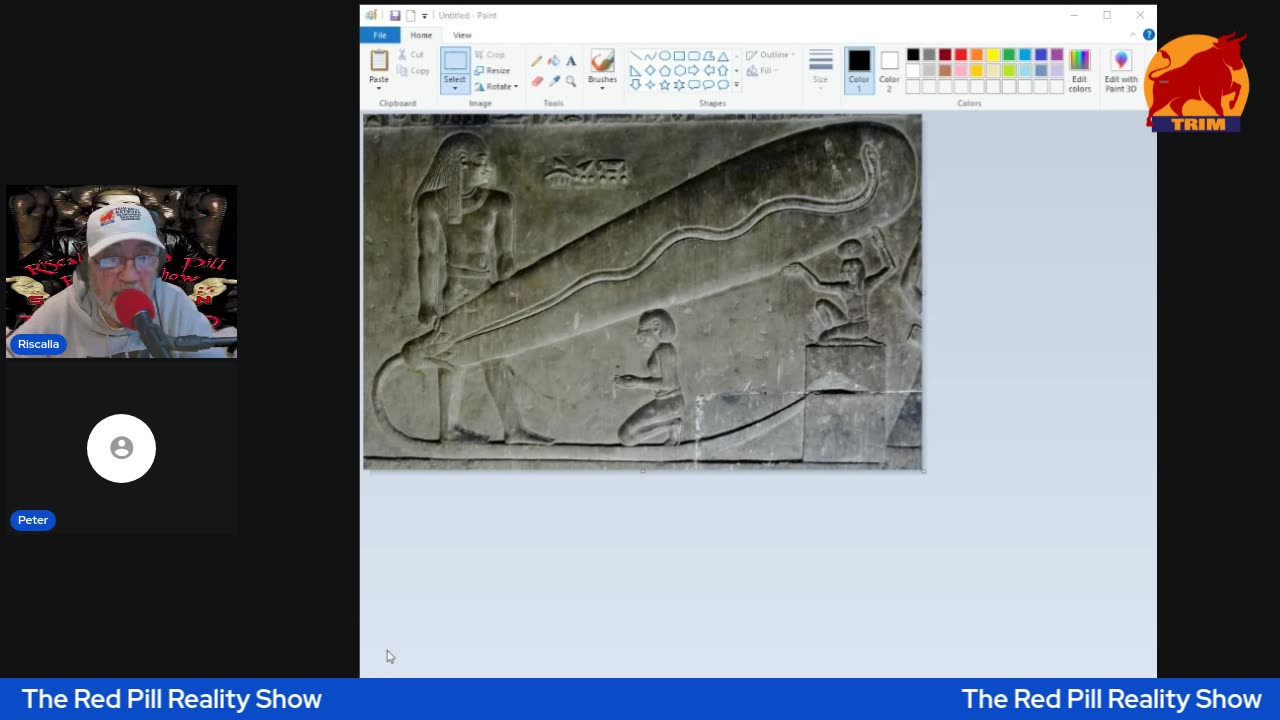Choose the green color swatch

(1009, 54)
